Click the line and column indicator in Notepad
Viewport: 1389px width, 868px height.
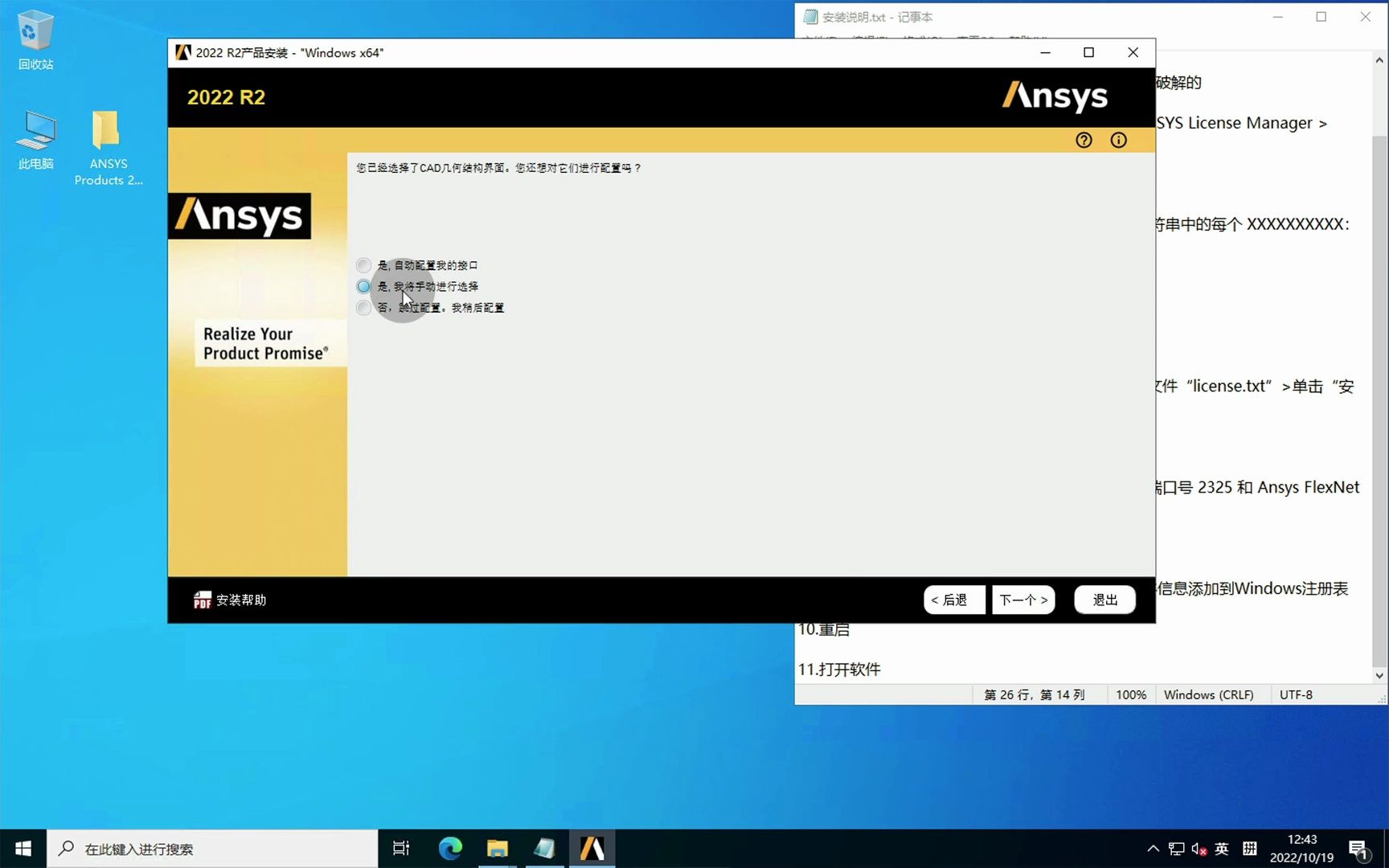pyautogui.click(x=1035, y=694)
